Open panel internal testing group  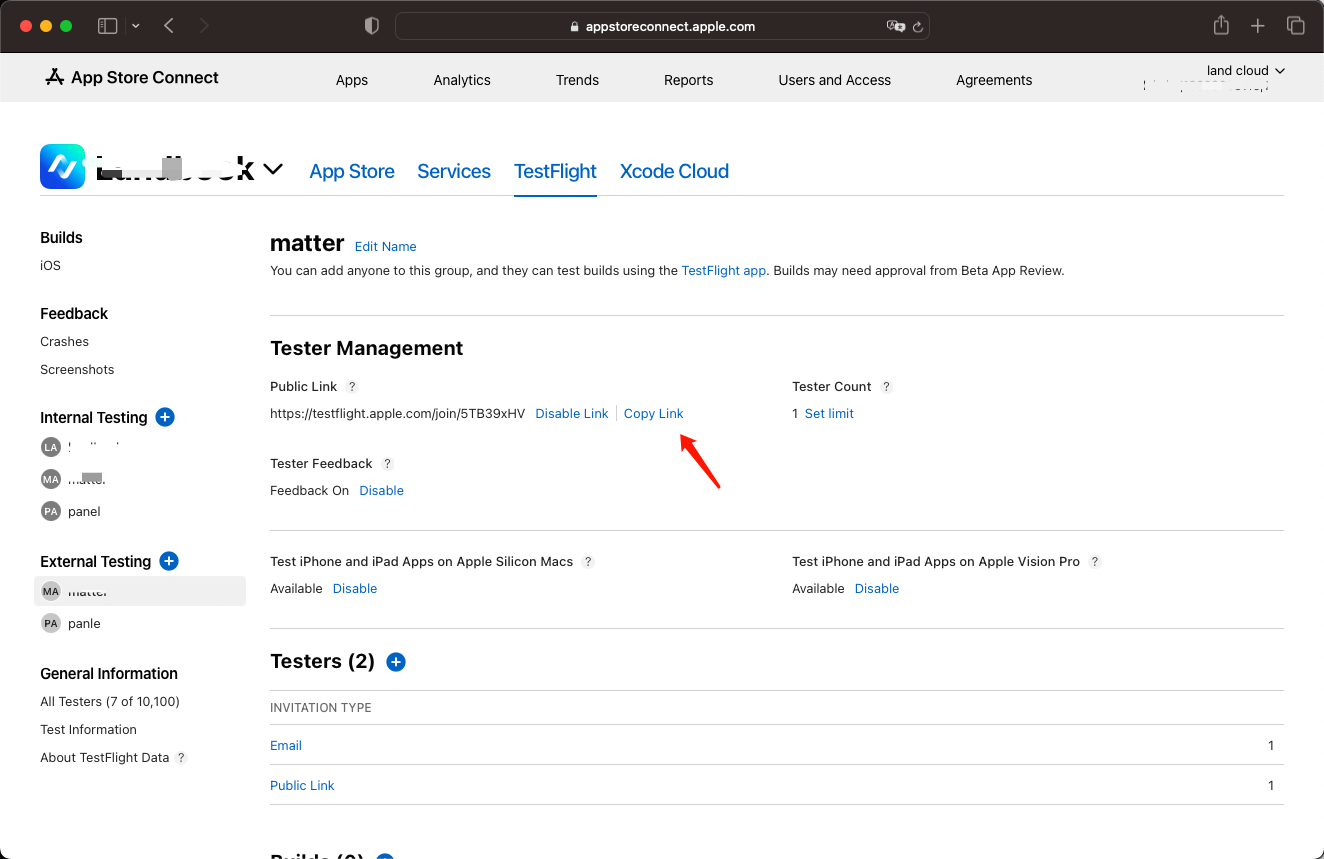pyautogui.click(x=84, y=511)
